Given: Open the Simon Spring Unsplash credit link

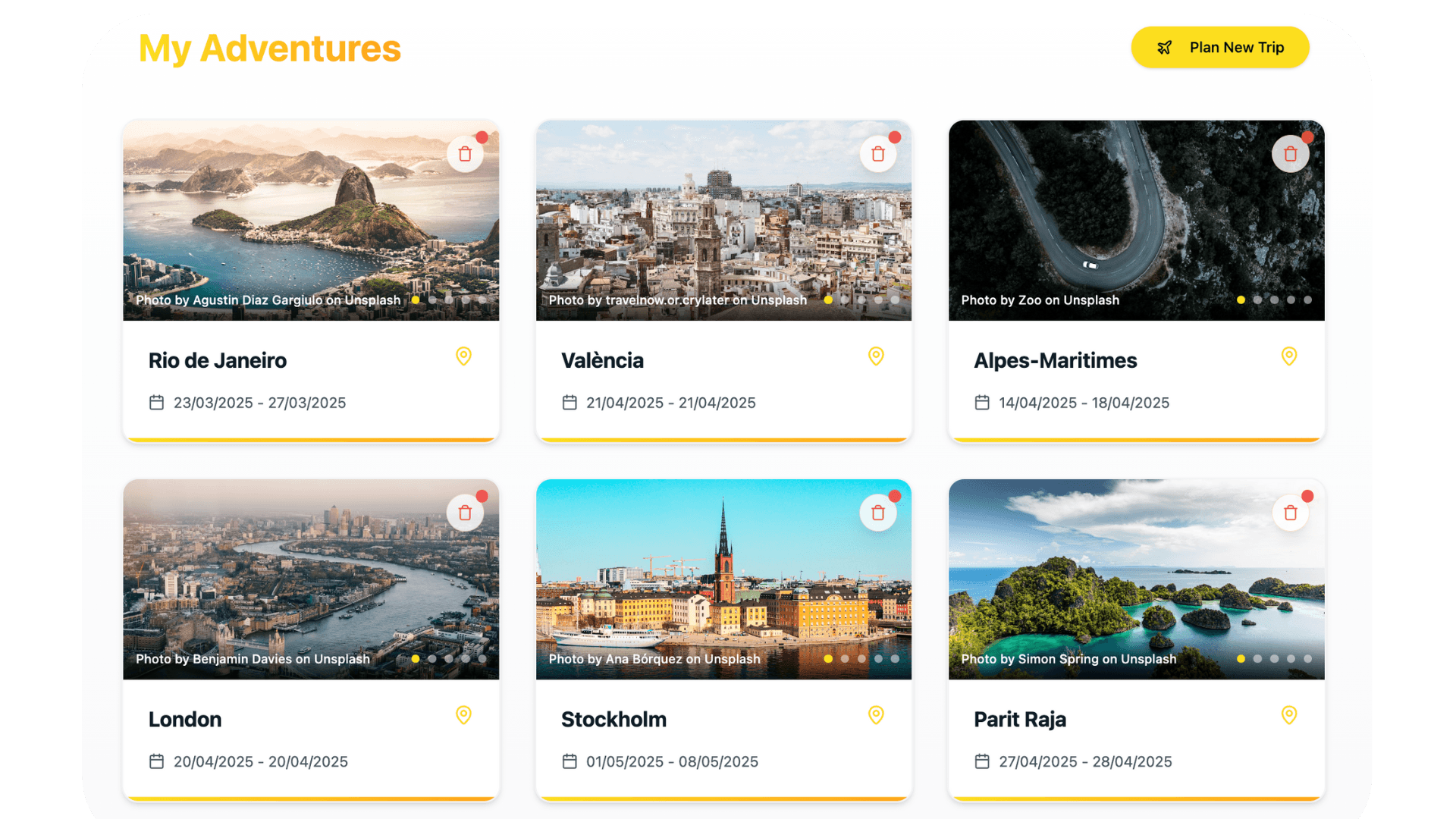Looking at the screenshot, I should click(x=1068, y=659).
